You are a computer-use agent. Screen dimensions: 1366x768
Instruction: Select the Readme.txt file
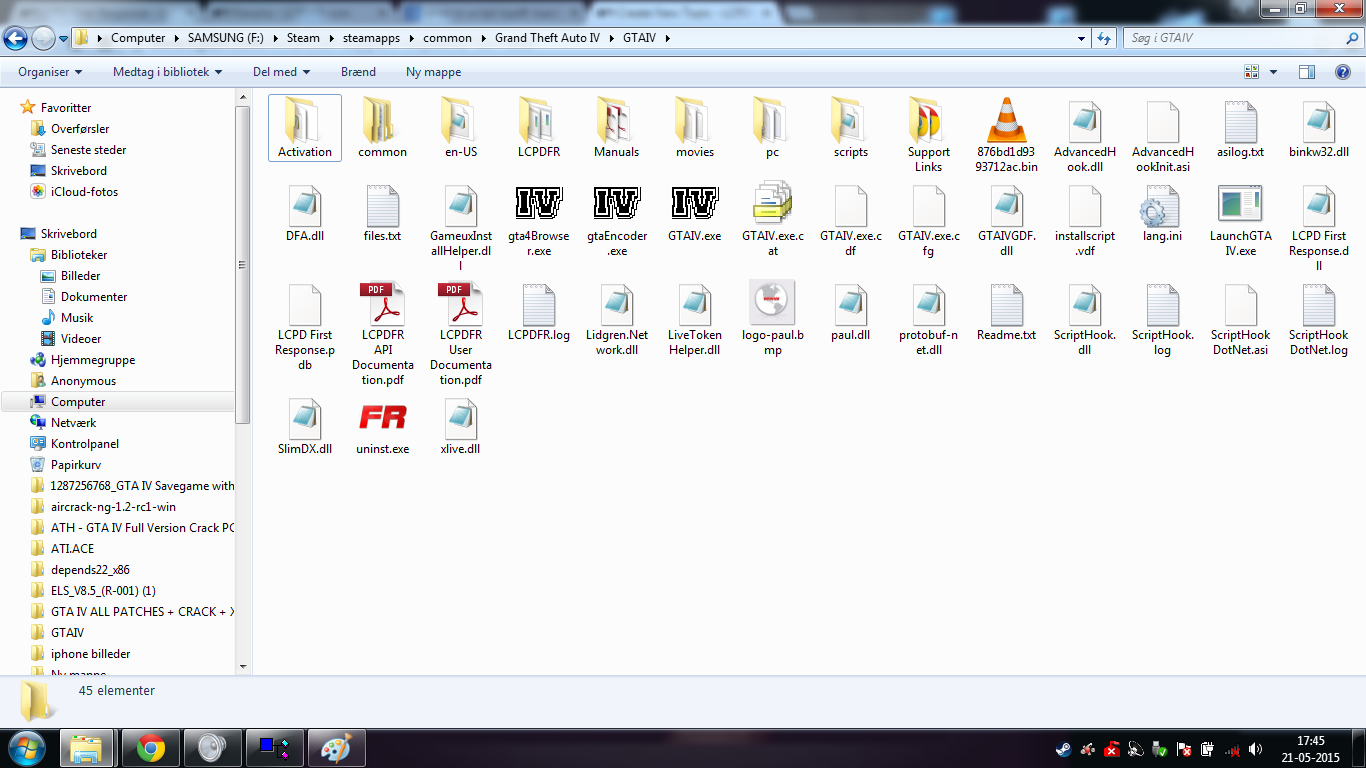point(1007,311)
